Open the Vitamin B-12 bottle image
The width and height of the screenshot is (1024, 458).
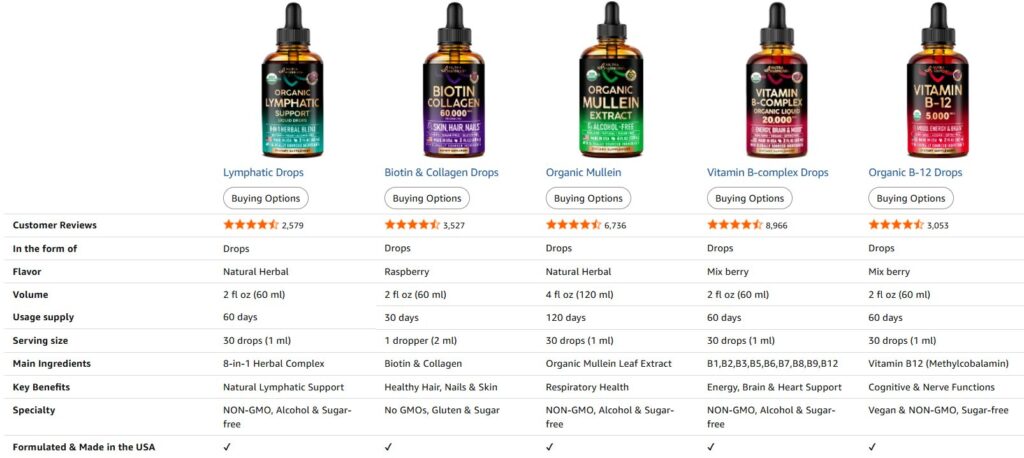coord(938,80)
